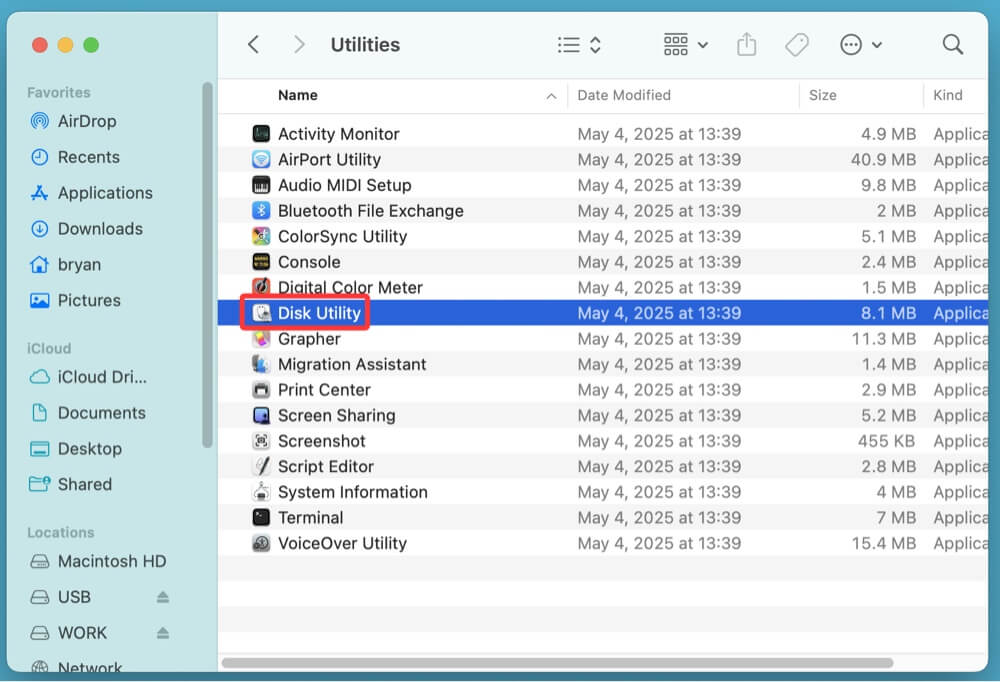Screen dimensions: 1000x682
Task: Open Terminal by clicking its icon
Action: click(264, 517)
